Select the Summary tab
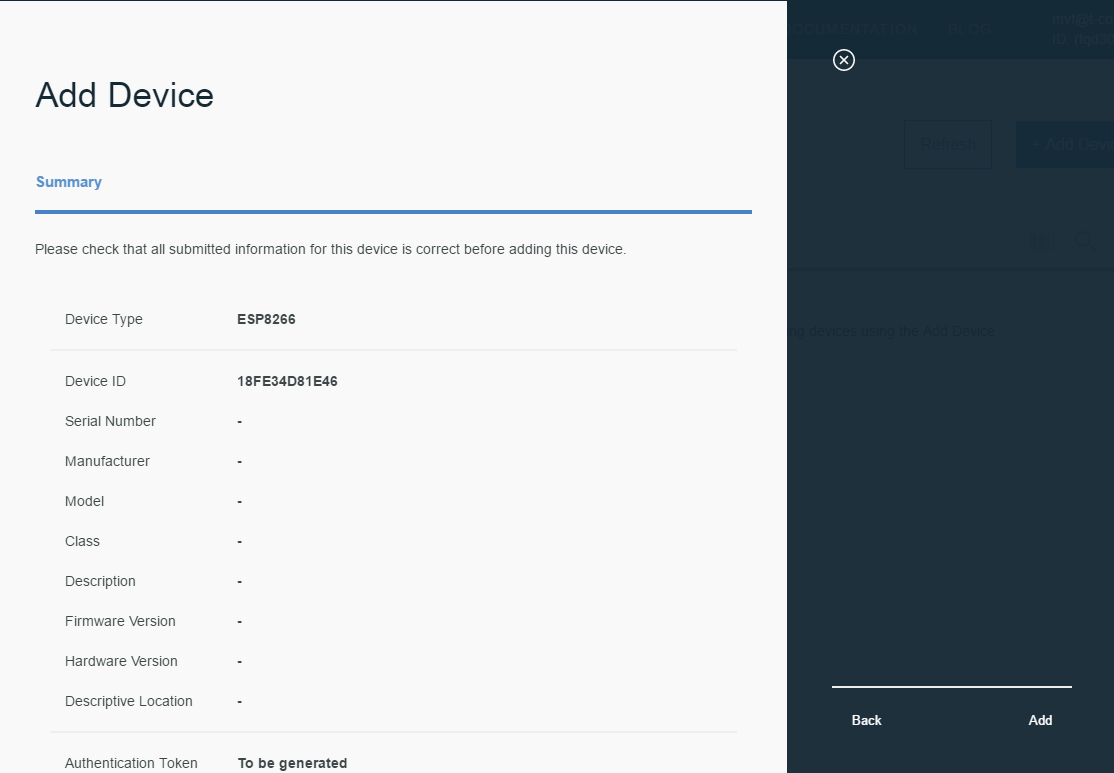The height and width of the screenshot is (773, 1114). pos(69,182)
